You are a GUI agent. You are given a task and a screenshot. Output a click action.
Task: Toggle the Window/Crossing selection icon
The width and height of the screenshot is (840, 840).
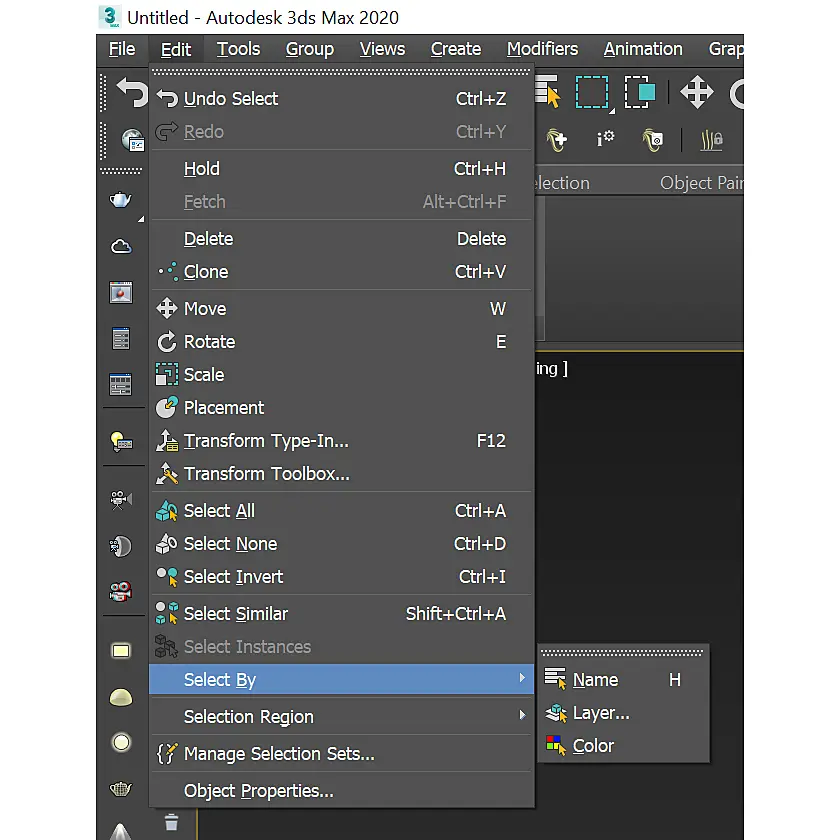coord(640,93)
